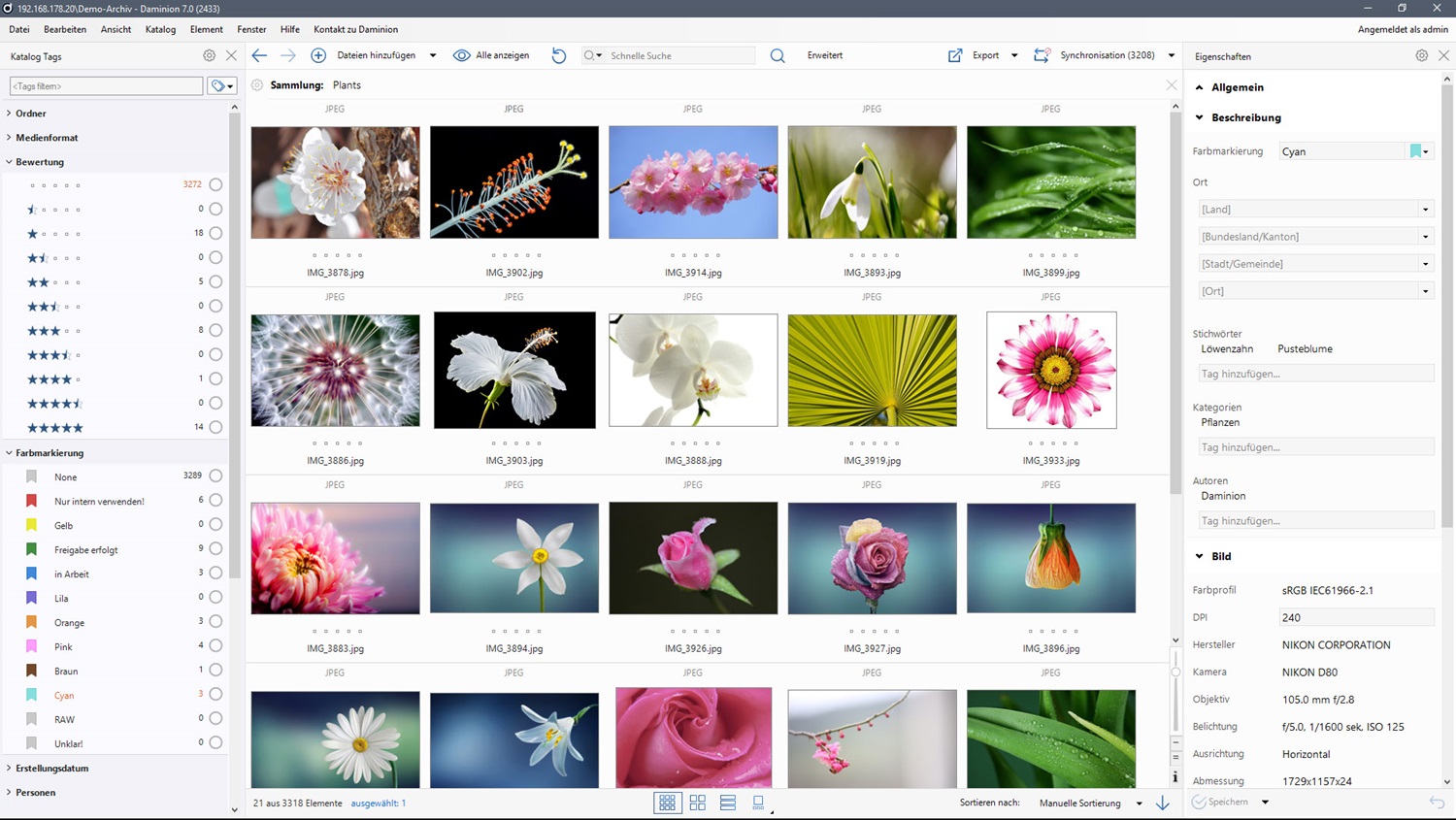Click the magnifier search icon next to Erweitert
Viewport: 1456px width, 820px height.
click(x=778, y=55)
